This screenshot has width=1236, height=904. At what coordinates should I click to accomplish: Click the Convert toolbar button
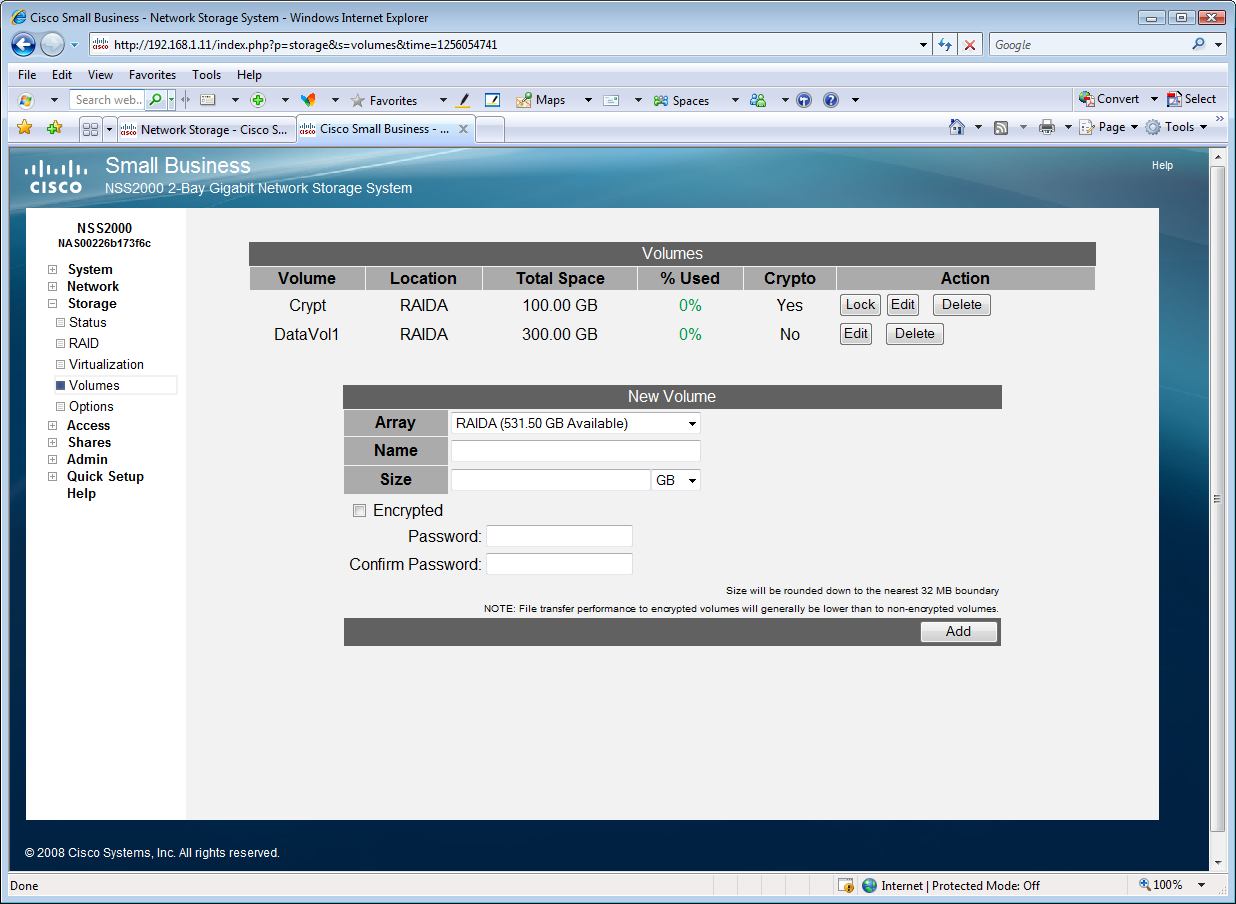(x=1110, y=99)
